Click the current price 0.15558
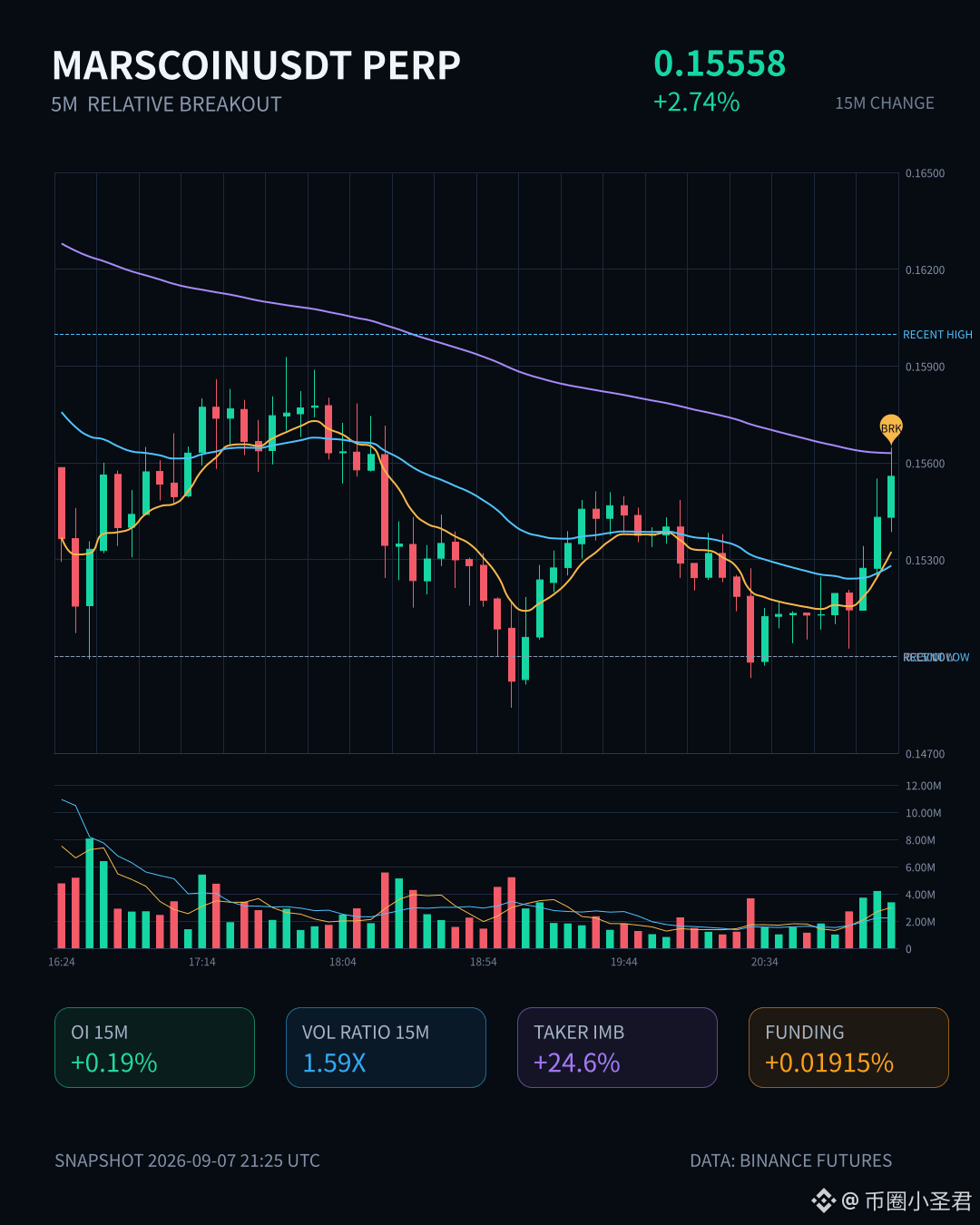This screenshot has height=1225, width=980. (720, 64)
